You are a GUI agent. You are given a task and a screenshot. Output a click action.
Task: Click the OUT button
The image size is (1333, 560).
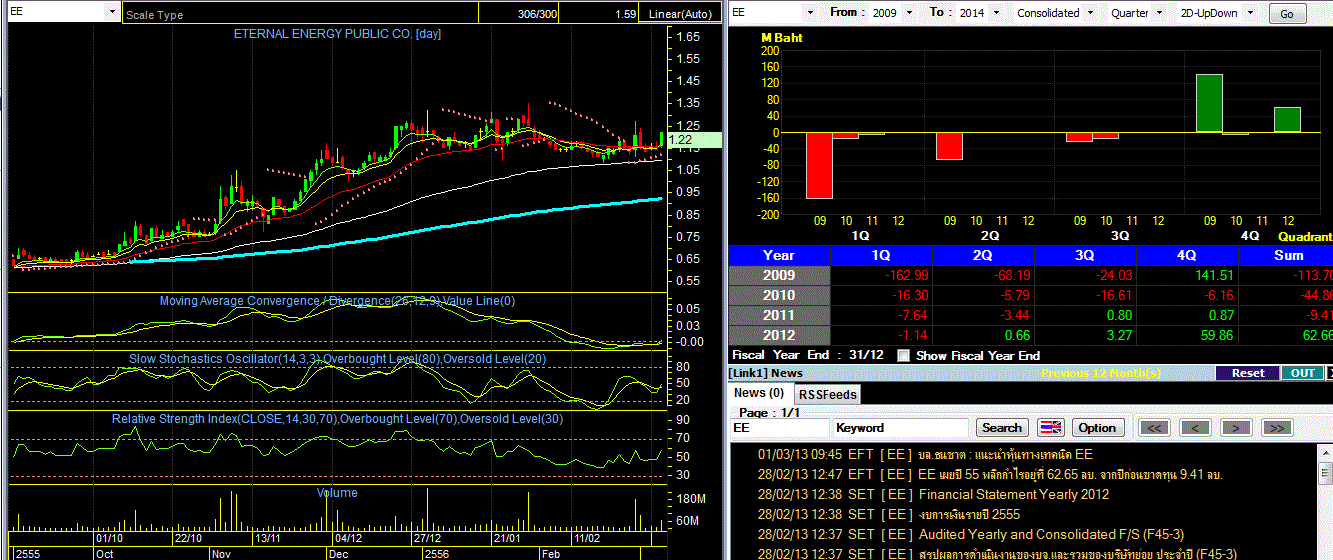click(x=1302, y=373)
